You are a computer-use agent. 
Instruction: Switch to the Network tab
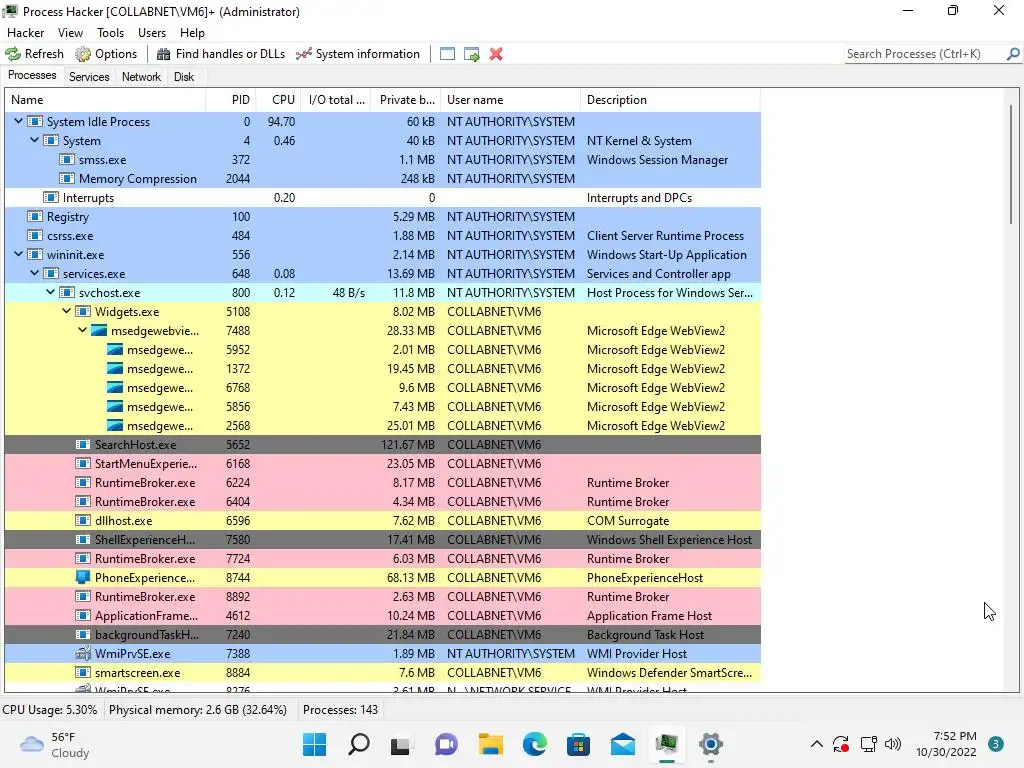141,77
